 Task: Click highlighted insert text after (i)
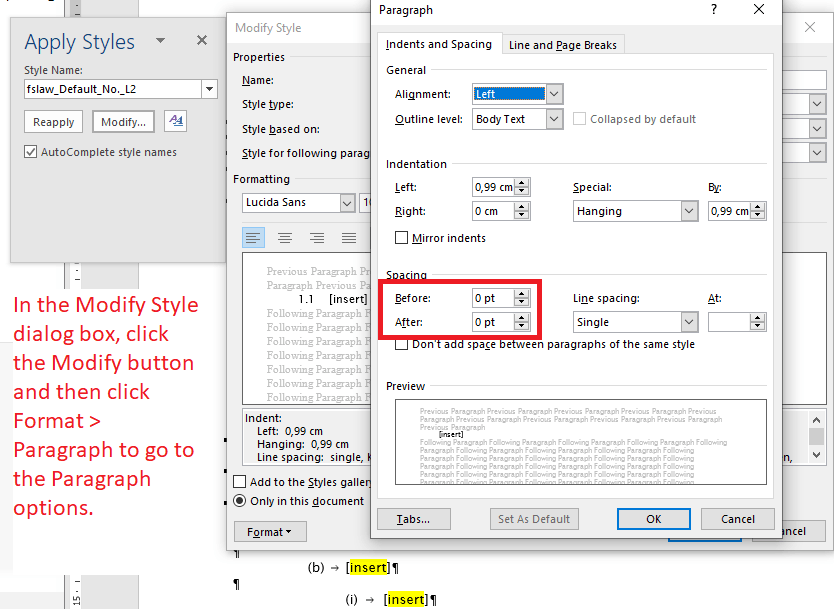(405, 599)
